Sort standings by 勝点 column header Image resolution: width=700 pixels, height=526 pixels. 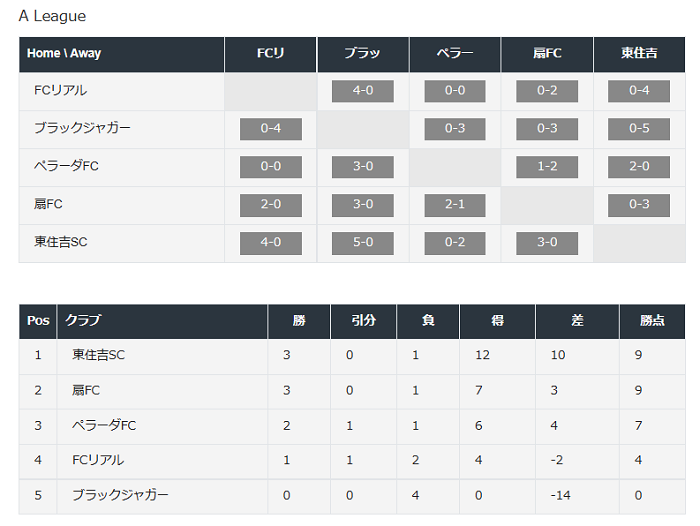coord(652,321)
